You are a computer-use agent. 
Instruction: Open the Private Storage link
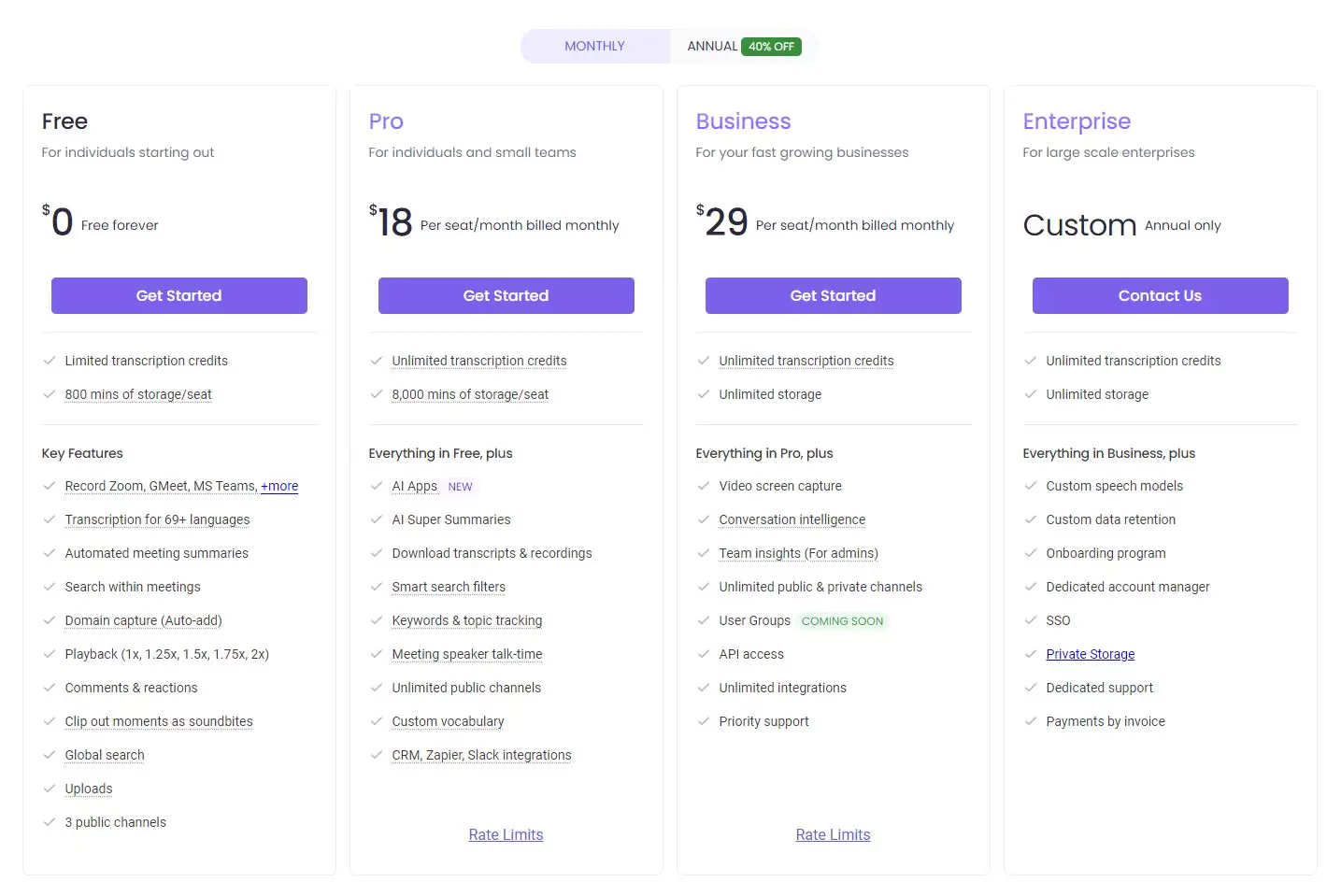pyautogui.click(x=1090, y=654)
